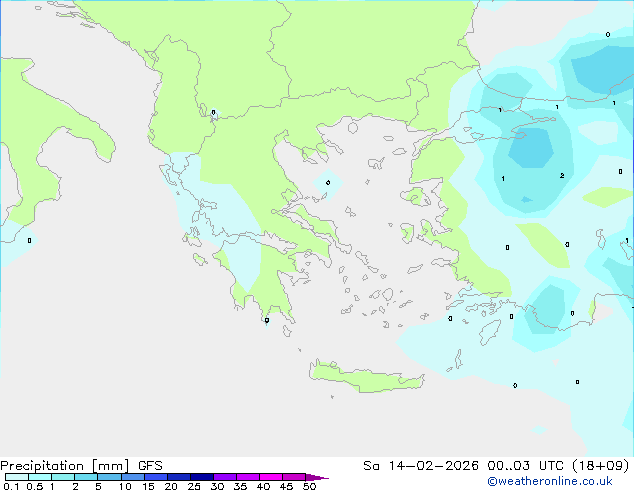Click the 45–50 mm legend swatch

(x=294, y=477)
